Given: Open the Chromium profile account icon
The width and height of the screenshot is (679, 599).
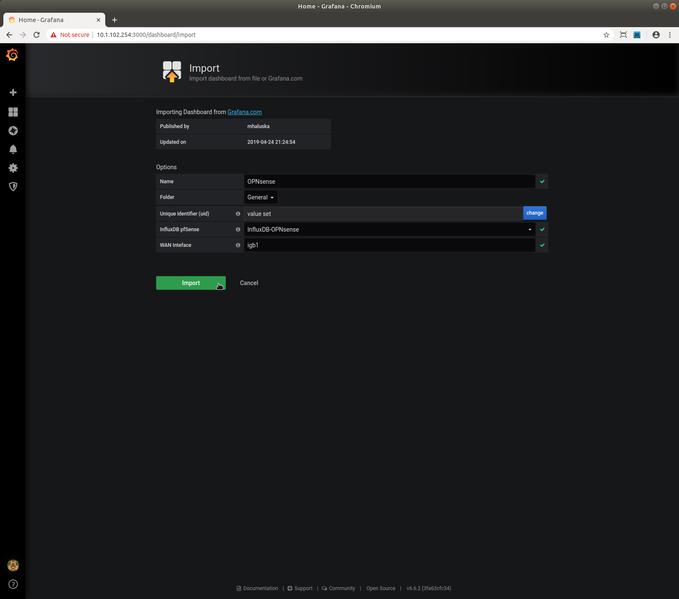Looking at the screenshot, I should tap(656, 35).
